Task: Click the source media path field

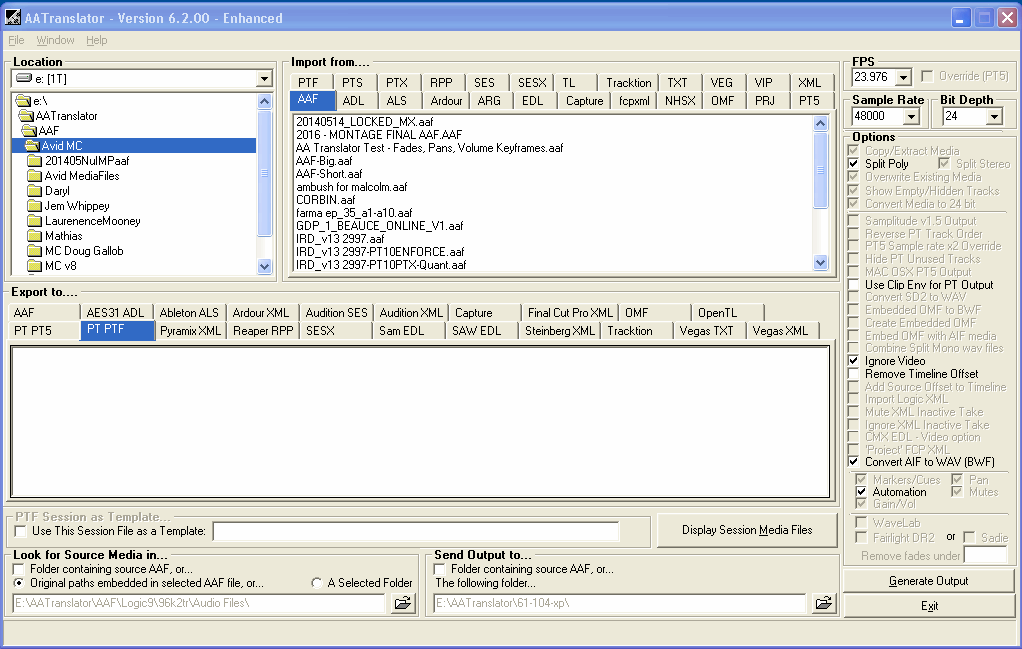Action: click(x=199, y=603)
